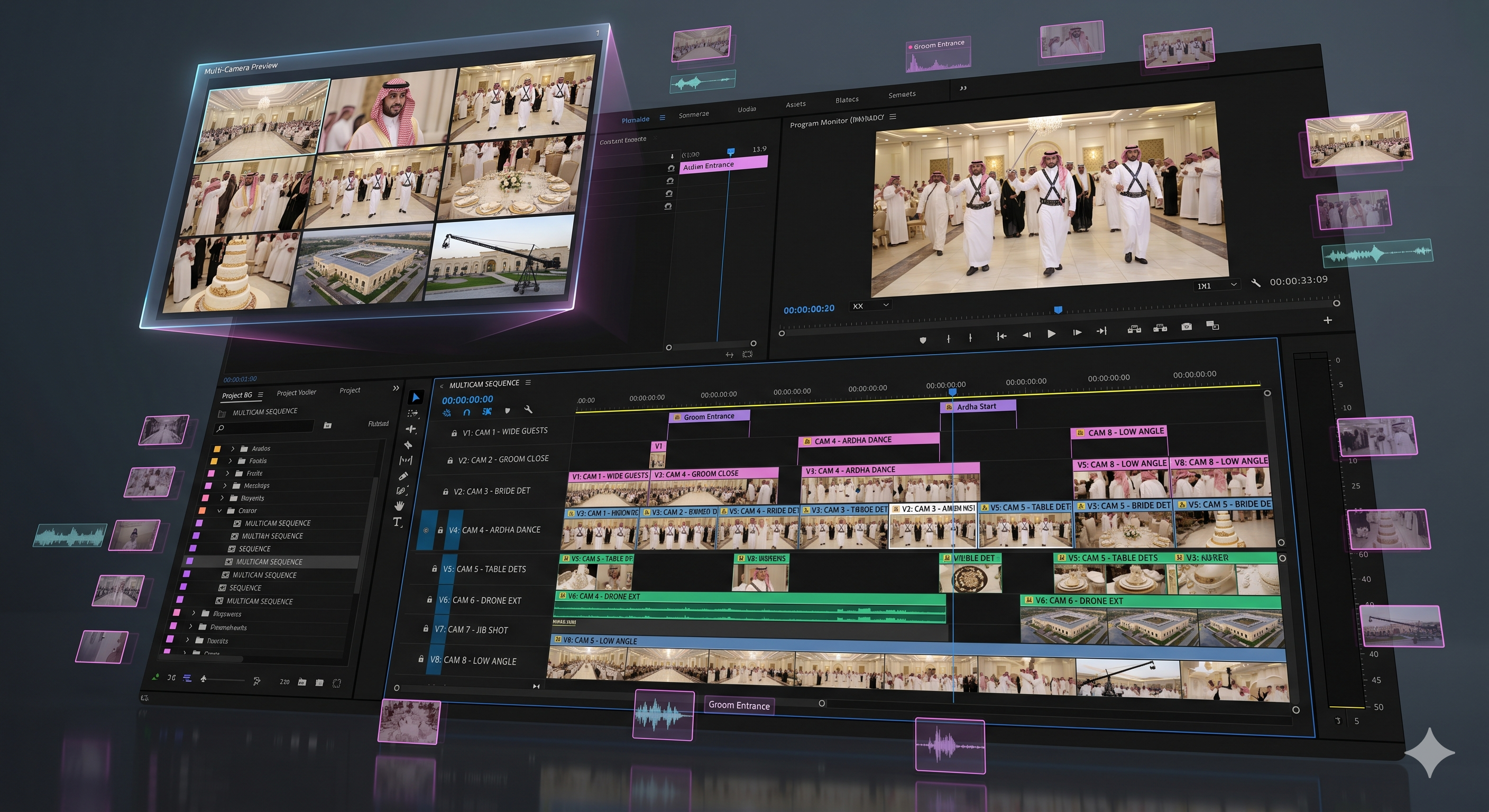Open new bin folder icon beside search
This screenshot has width=1489, height=812.
(327, 426)
